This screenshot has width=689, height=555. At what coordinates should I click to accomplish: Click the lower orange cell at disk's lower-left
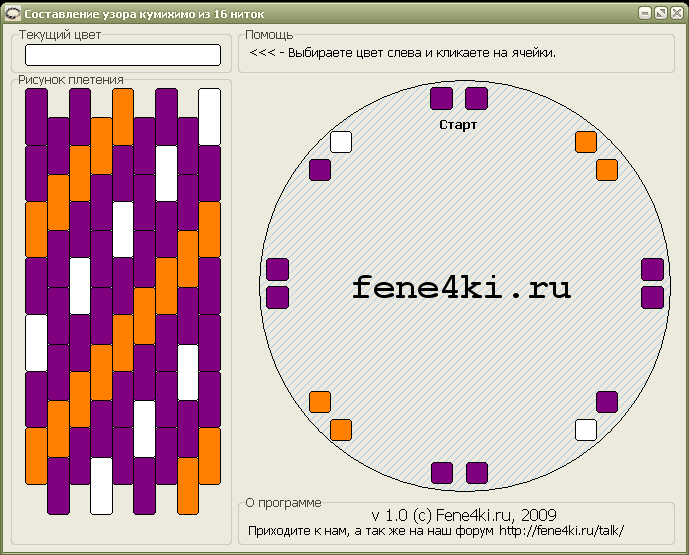point(341,430)
